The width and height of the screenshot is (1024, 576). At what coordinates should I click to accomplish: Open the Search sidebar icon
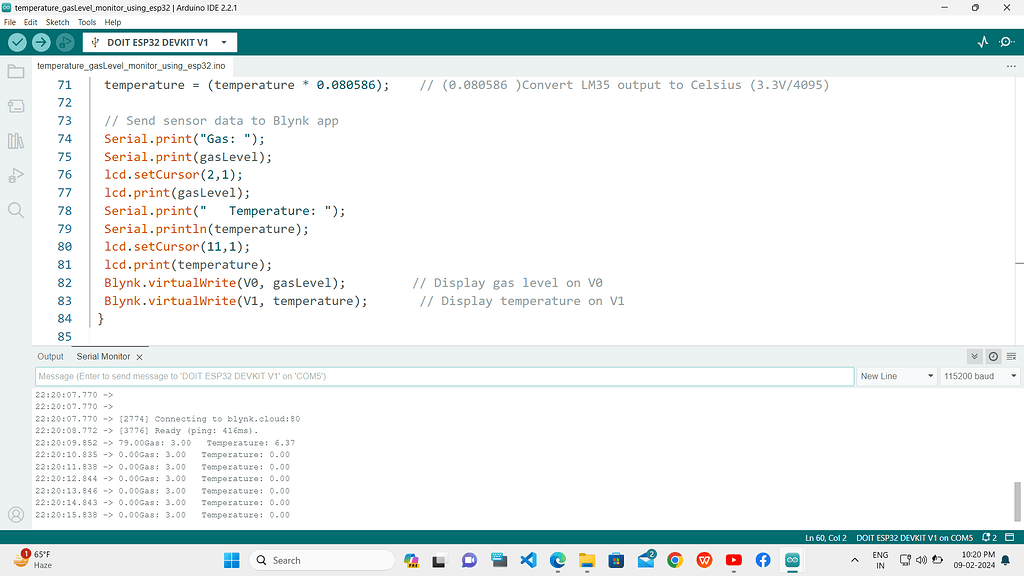click(x=15, y=211)
